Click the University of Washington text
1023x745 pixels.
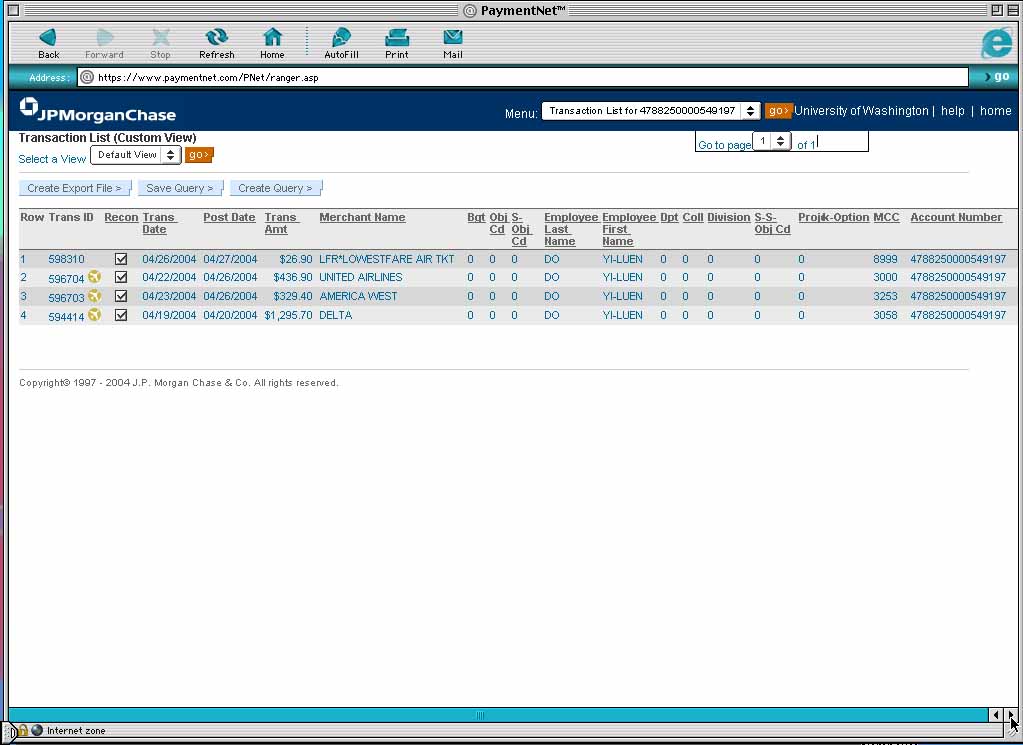click(x=861, y=111)
